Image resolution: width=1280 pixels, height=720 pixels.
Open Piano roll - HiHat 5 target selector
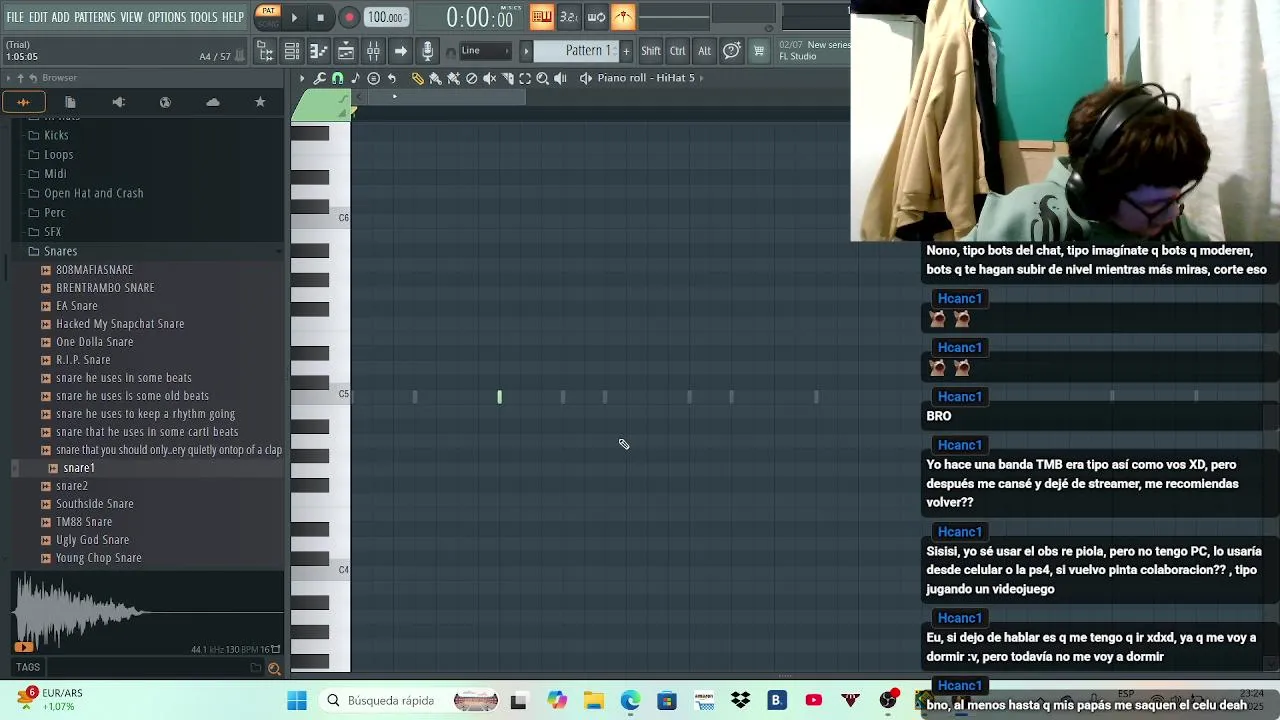646,78
